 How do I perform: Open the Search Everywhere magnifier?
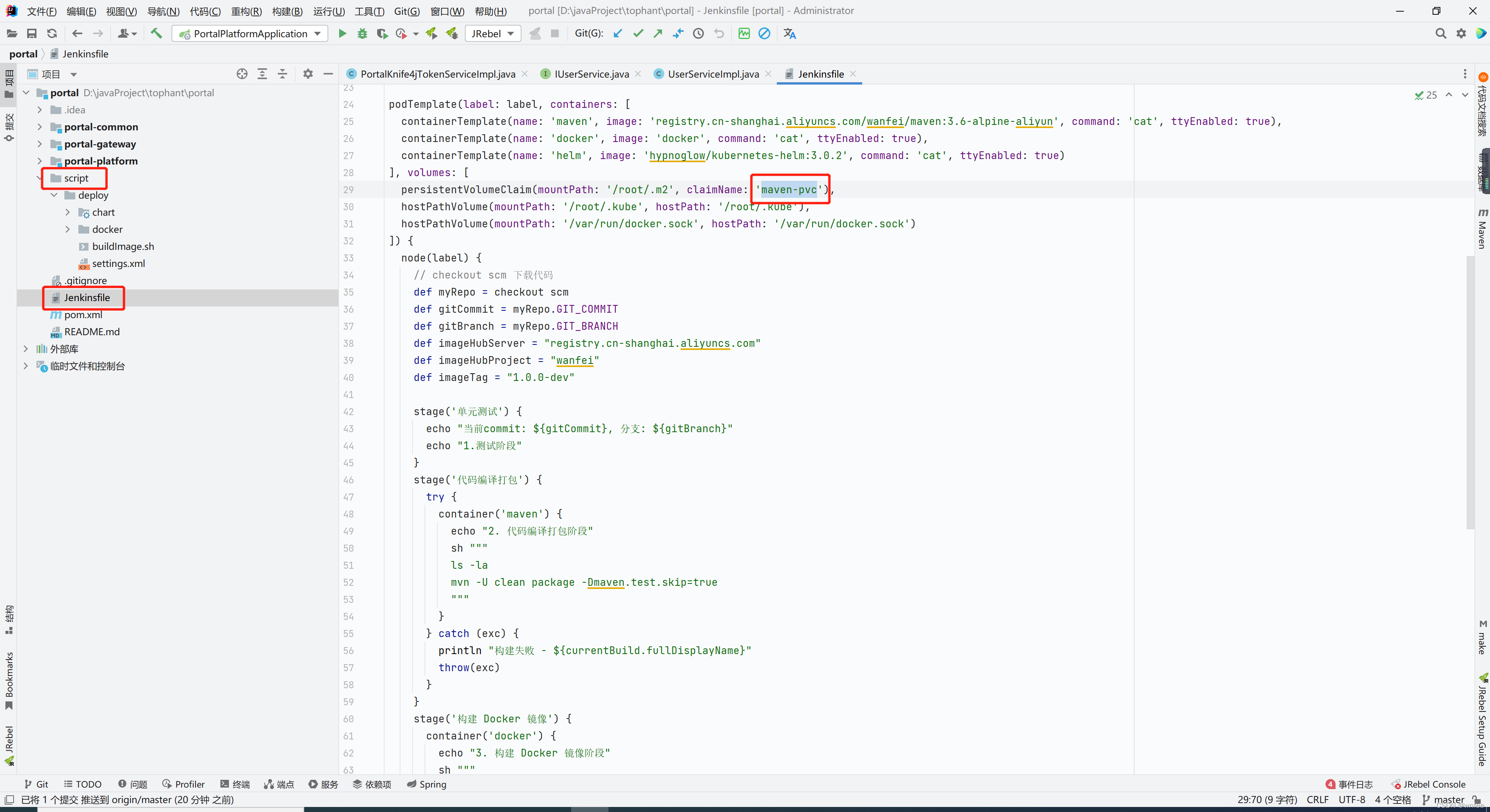[1440, 33]
